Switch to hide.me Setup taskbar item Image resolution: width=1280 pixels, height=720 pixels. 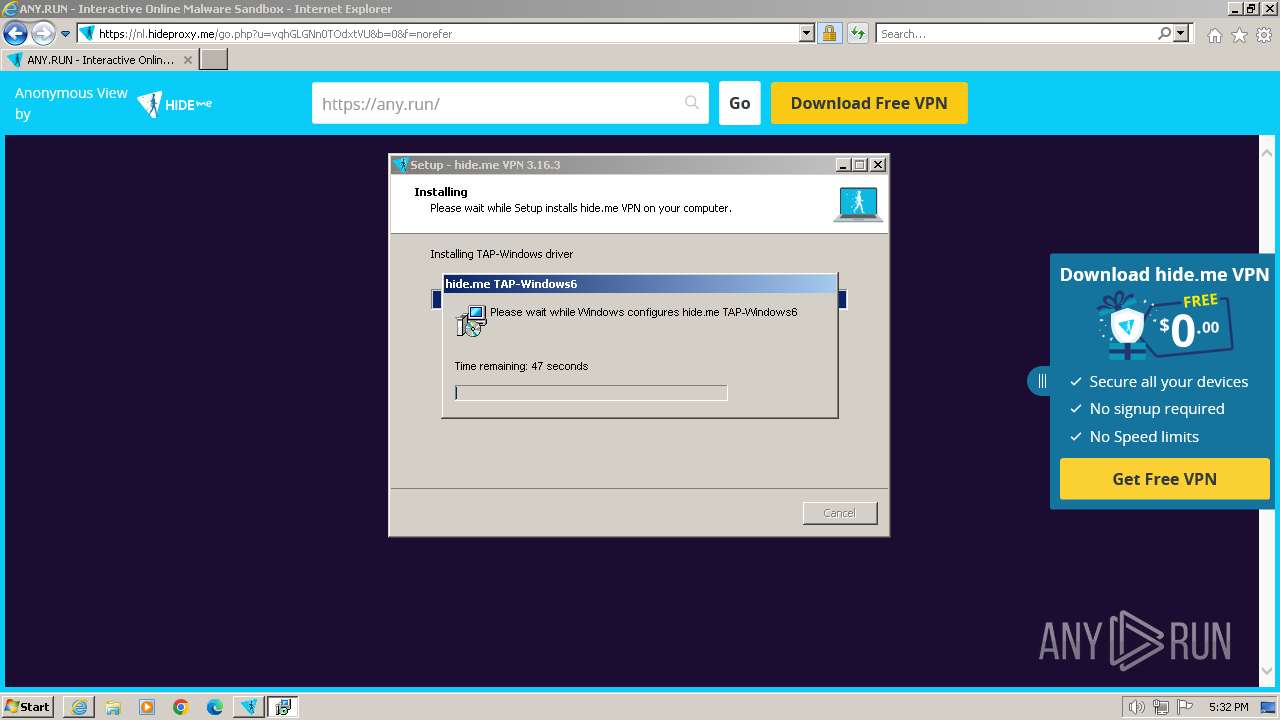(249, 707)
